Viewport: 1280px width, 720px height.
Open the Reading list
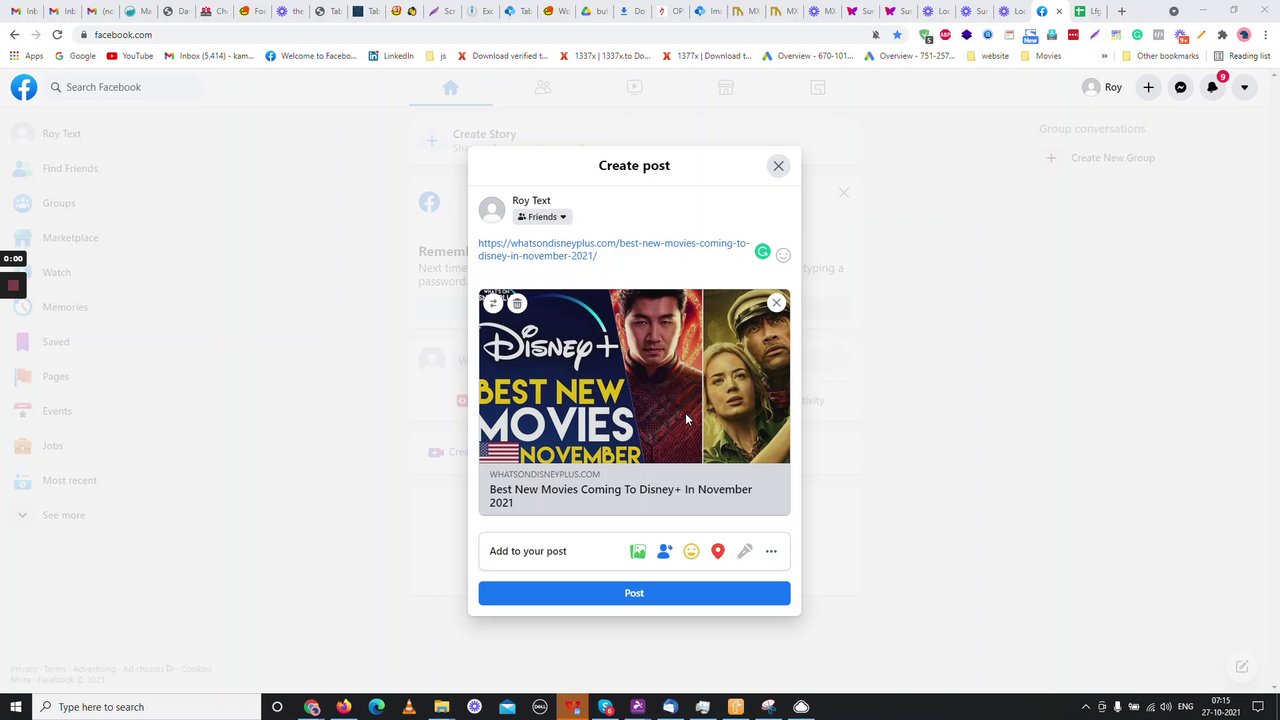1242,56
